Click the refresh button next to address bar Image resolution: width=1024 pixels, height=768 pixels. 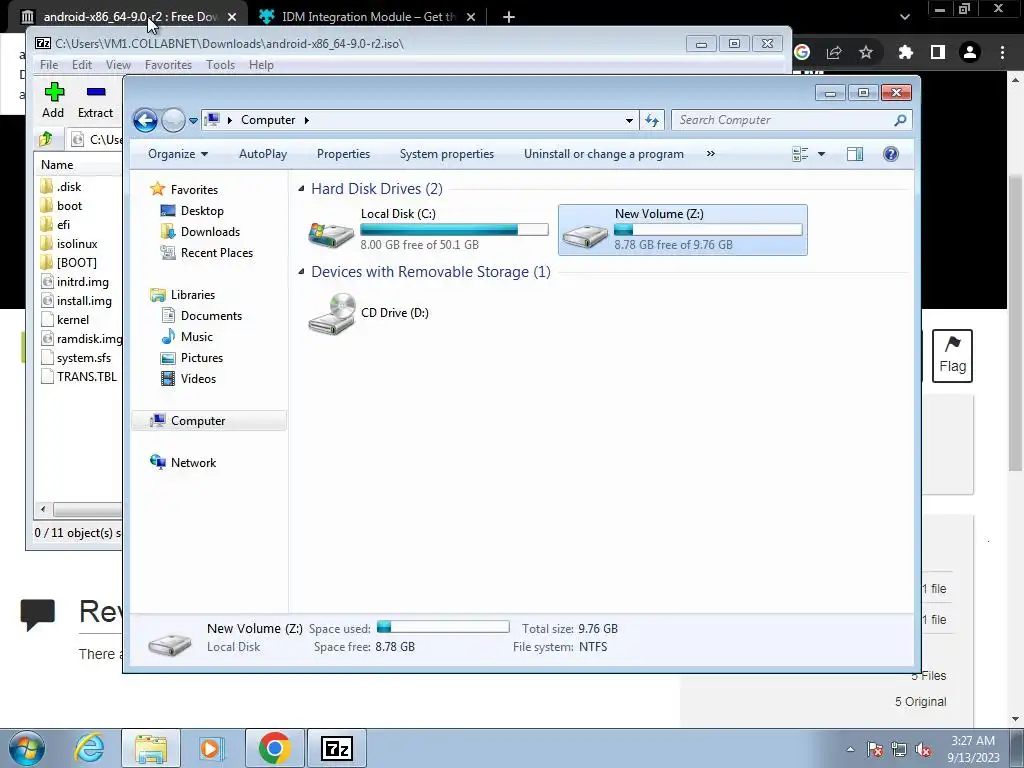[x=652, y=120]
